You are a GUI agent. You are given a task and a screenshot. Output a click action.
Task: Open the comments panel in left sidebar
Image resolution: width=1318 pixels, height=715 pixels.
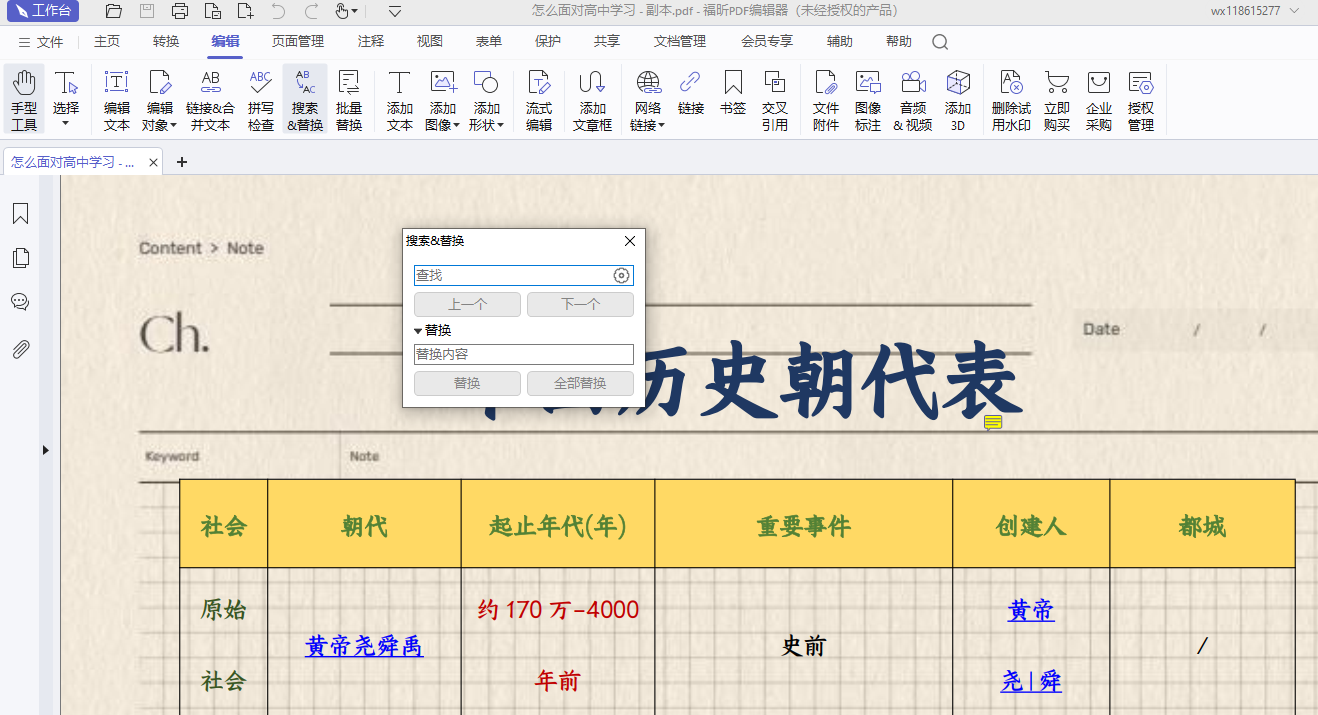click(x=20, y=302)
